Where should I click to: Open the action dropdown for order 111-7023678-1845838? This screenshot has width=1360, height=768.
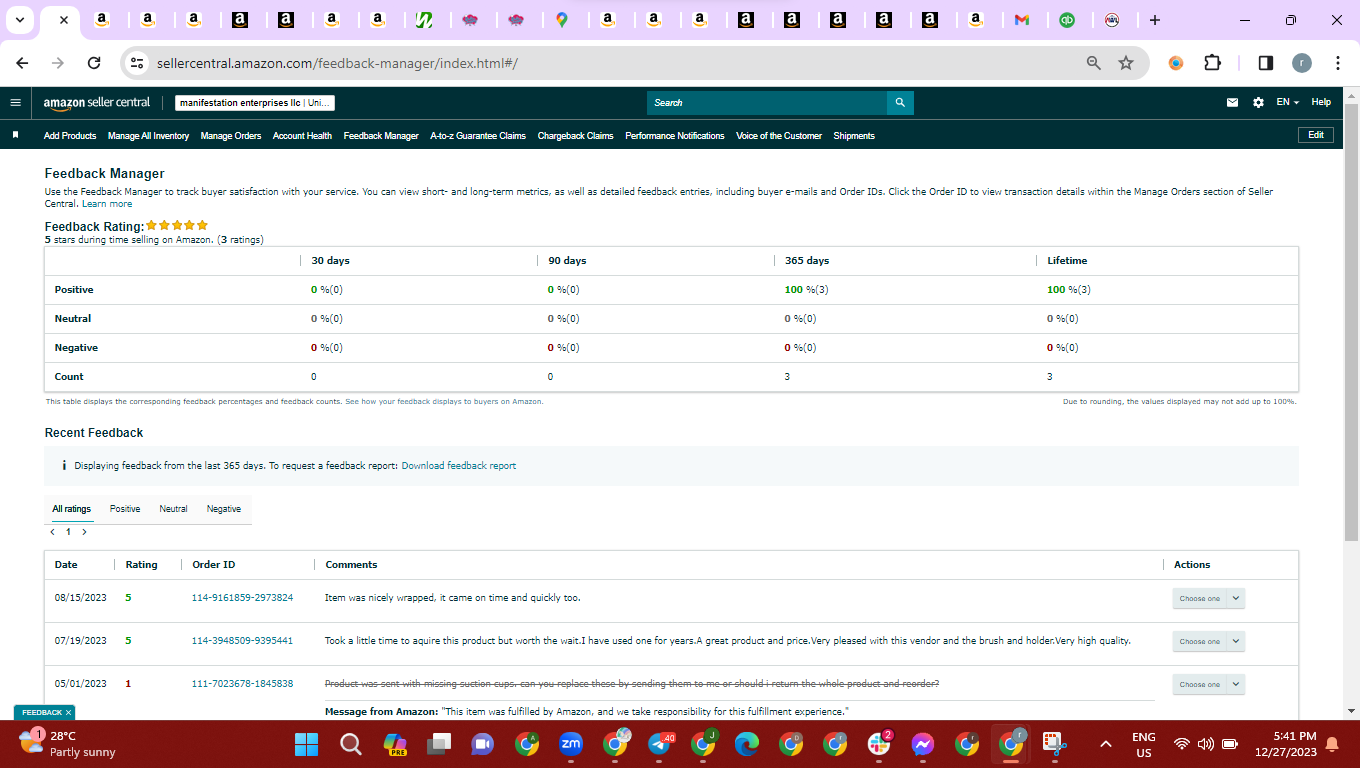click(x=1208, y=684)
